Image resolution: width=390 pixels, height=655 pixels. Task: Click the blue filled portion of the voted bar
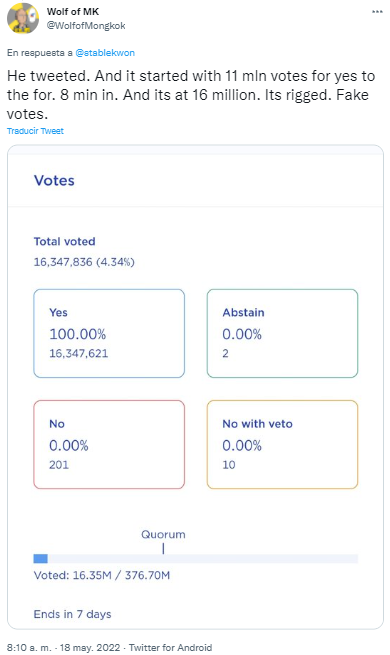[x=41, y=559]
